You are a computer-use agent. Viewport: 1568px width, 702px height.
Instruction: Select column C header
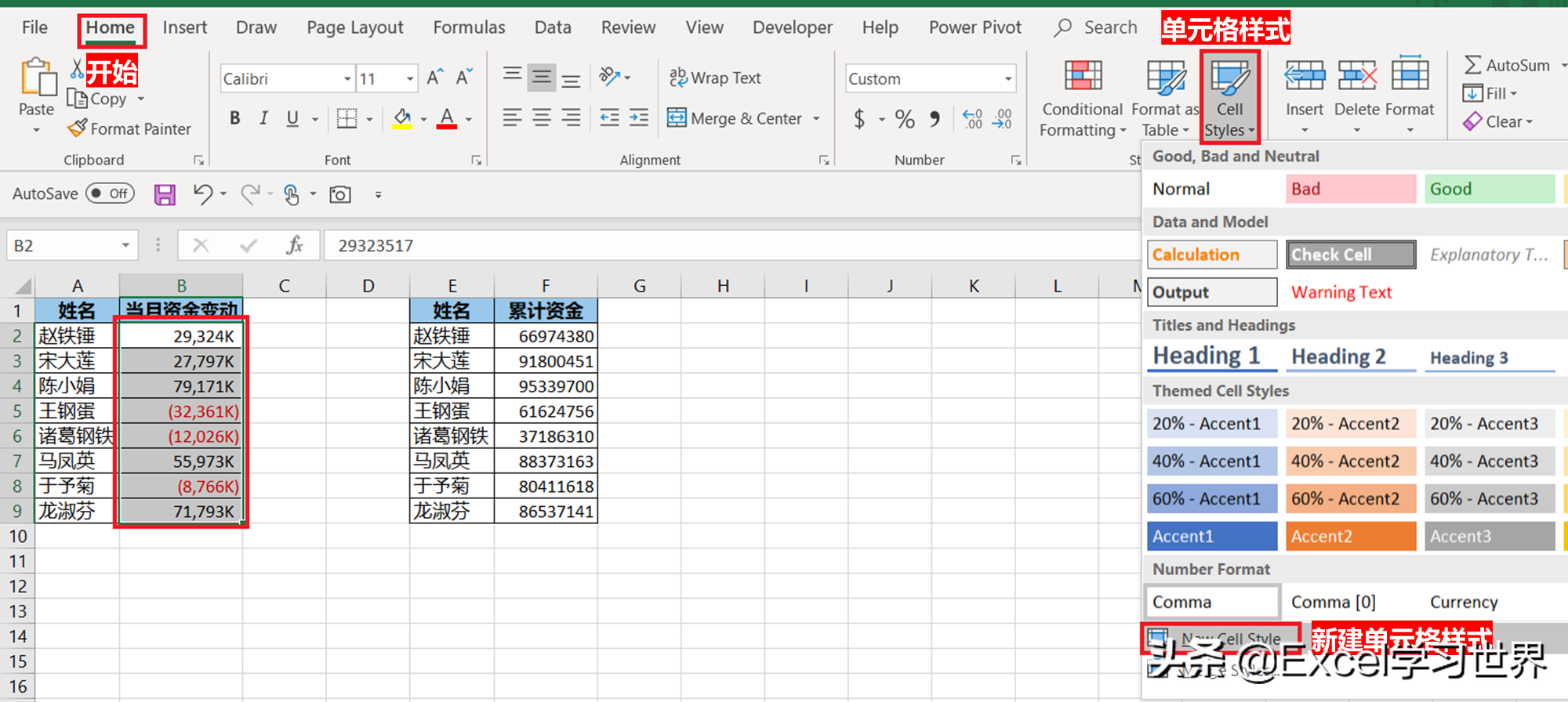point(285,286)
